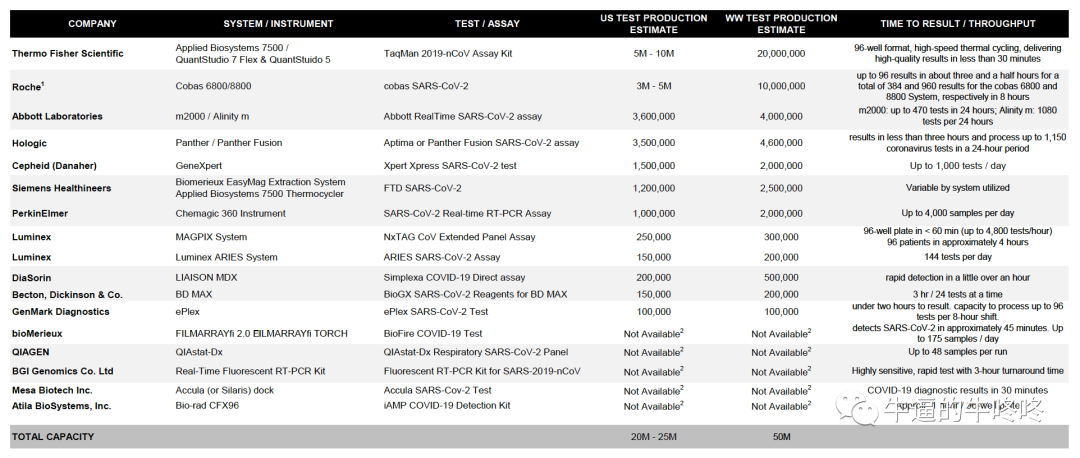
Task: Click the SYSTEM / INSTRUMENT column header
Action: pyautogui.click(x=278, y=23)
